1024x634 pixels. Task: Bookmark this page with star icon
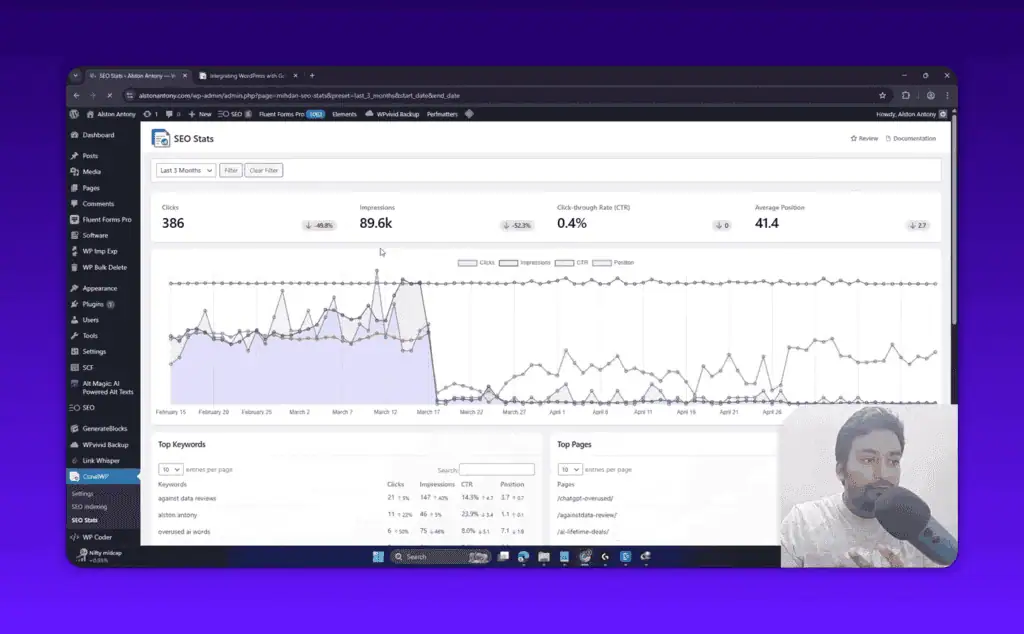pyautogui.click(x=882, y=95)
